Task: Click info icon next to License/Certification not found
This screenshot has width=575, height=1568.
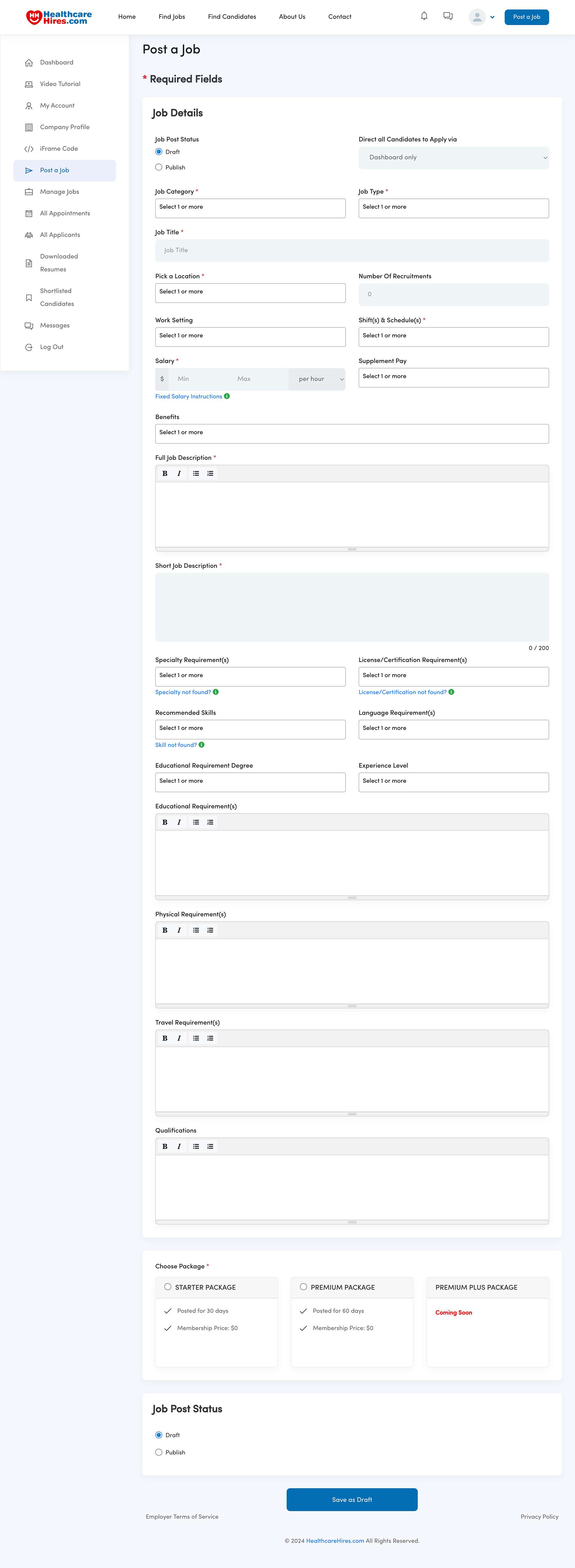Action: [x=451, y=692]
